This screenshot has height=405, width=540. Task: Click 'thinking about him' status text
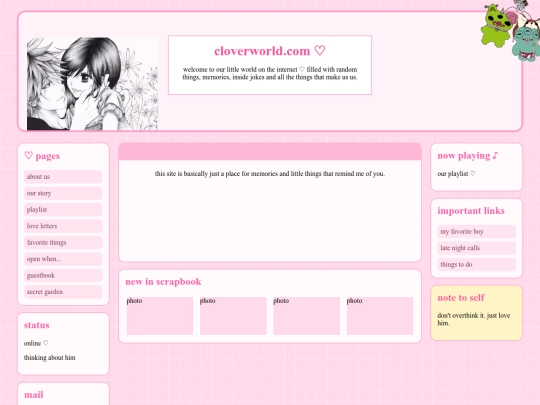[x=50, y=358]
